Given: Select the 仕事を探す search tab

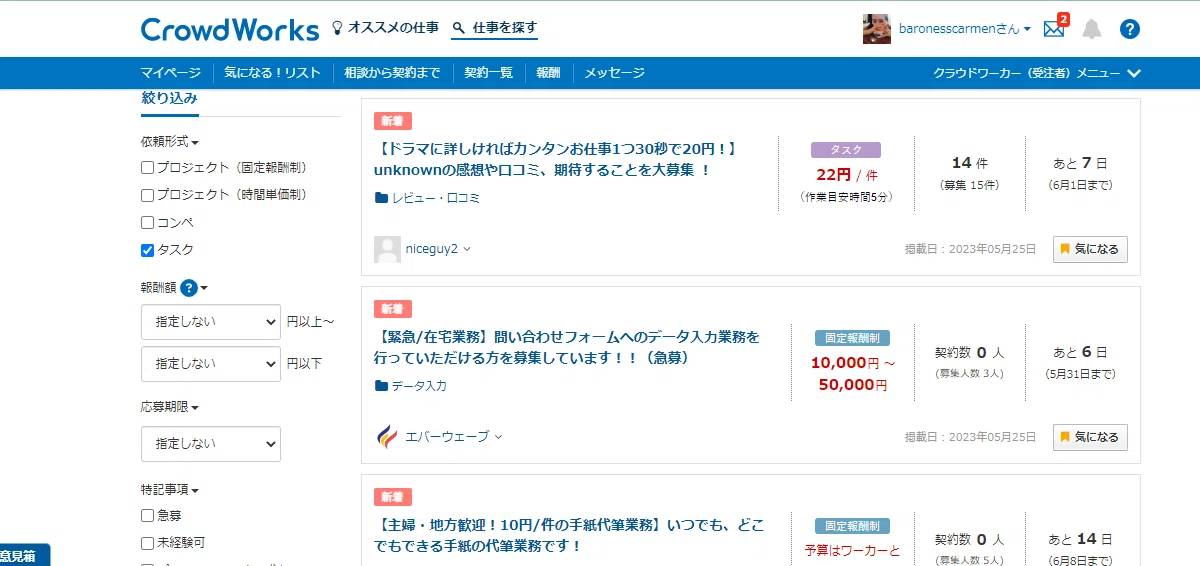Looking at the screenshot, I should click(495, 28).
